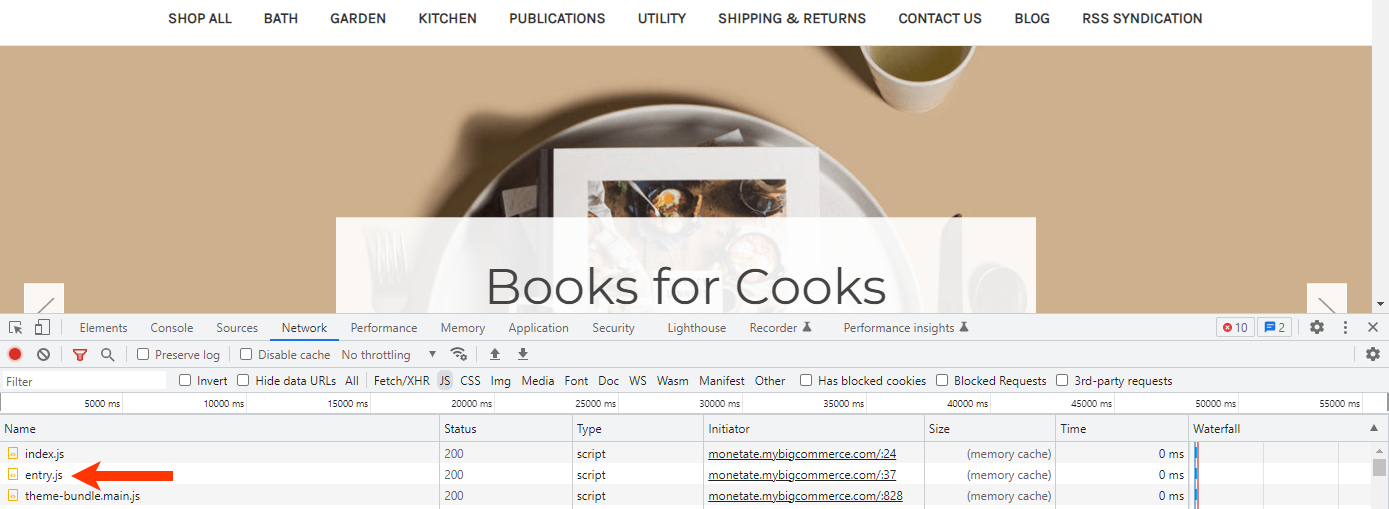Click the theme-bundle.main.js file icon
This screenshot has width=1389, height=509.
(13, 496)
